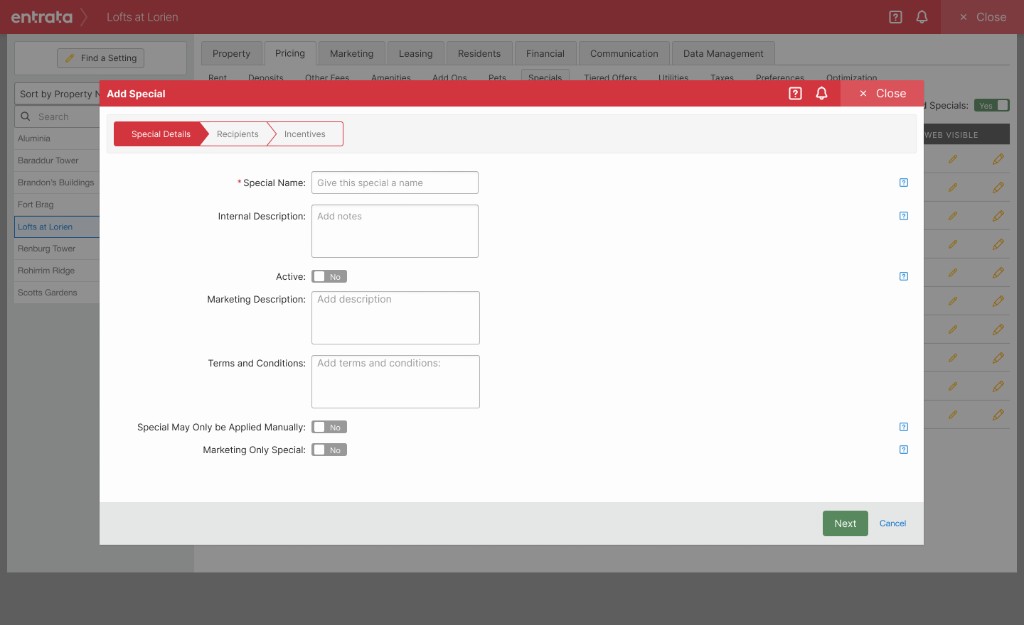Click help icon next to Internal Description
Screen dimensions: 1024x625
(x=903, y=216)
